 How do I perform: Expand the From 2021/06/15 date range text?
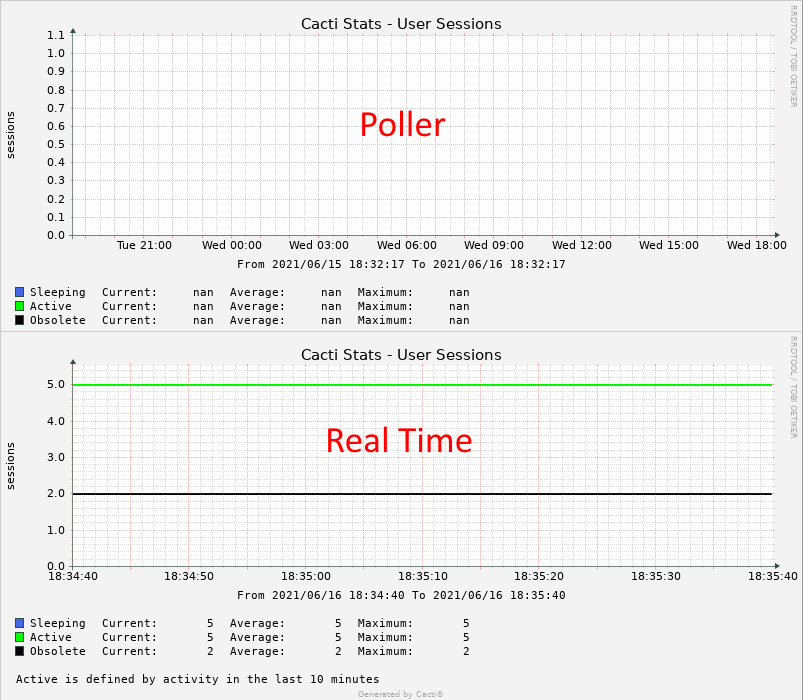click(x=402, y=264)
